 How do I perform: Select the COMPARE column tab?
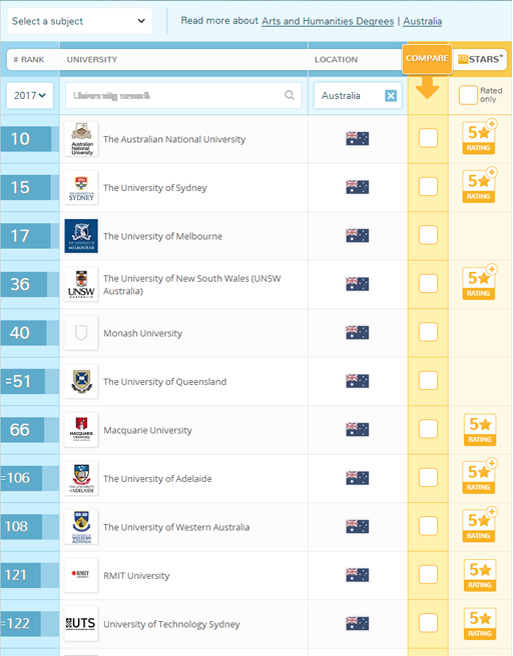click(427, 59)
